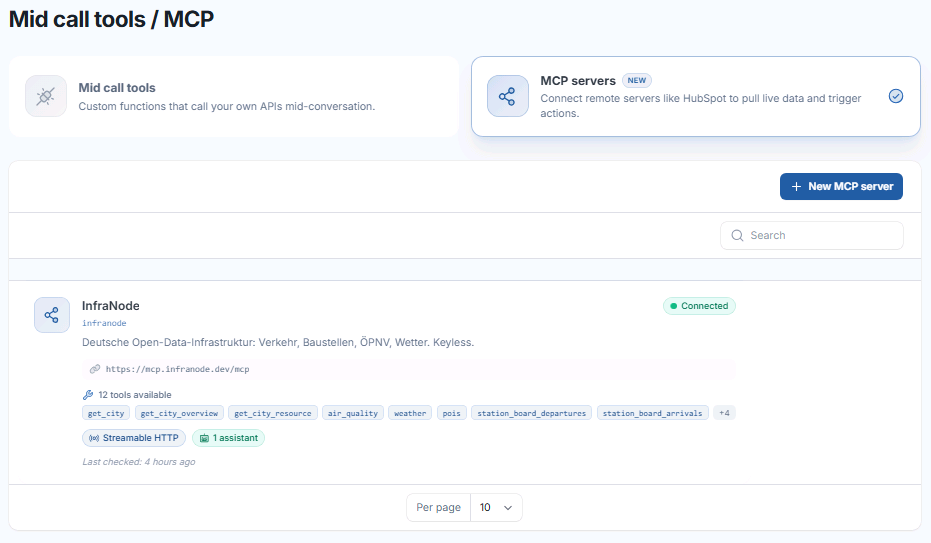Image resolution: width=931 pixels, height=543 pixels.
Task: Click the Deutsche Open-Data-Infrastruktur description text
Action: pyautogui.click(x=278, y=342)
